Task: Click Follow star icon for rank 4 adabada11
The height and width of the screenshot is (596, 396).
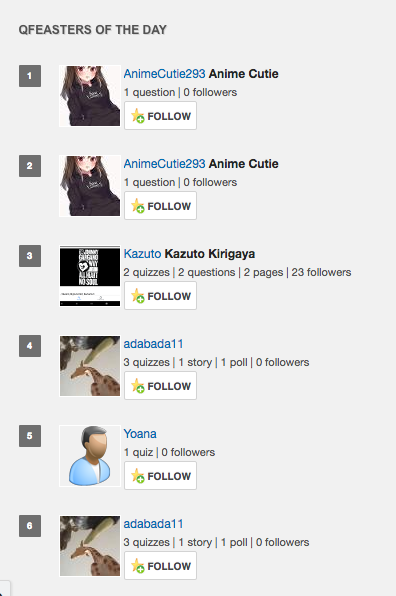Action: click(138, 386)
